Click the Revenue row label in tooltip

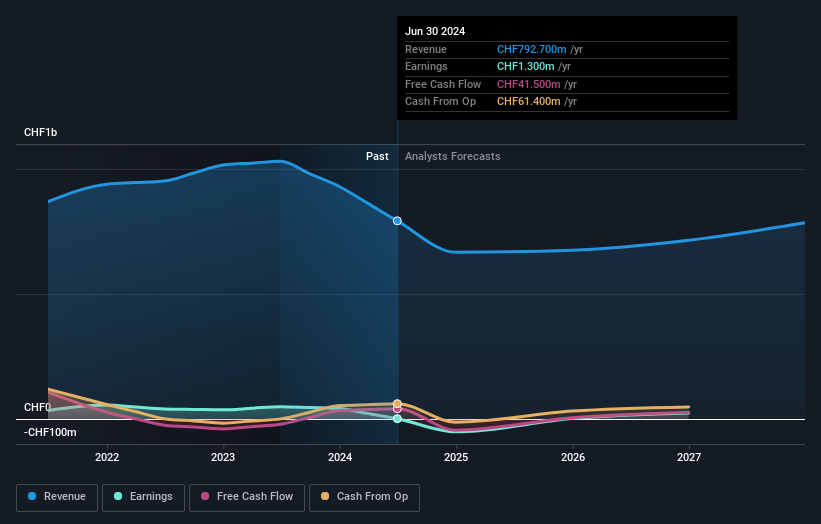click(x=426, y=49)
